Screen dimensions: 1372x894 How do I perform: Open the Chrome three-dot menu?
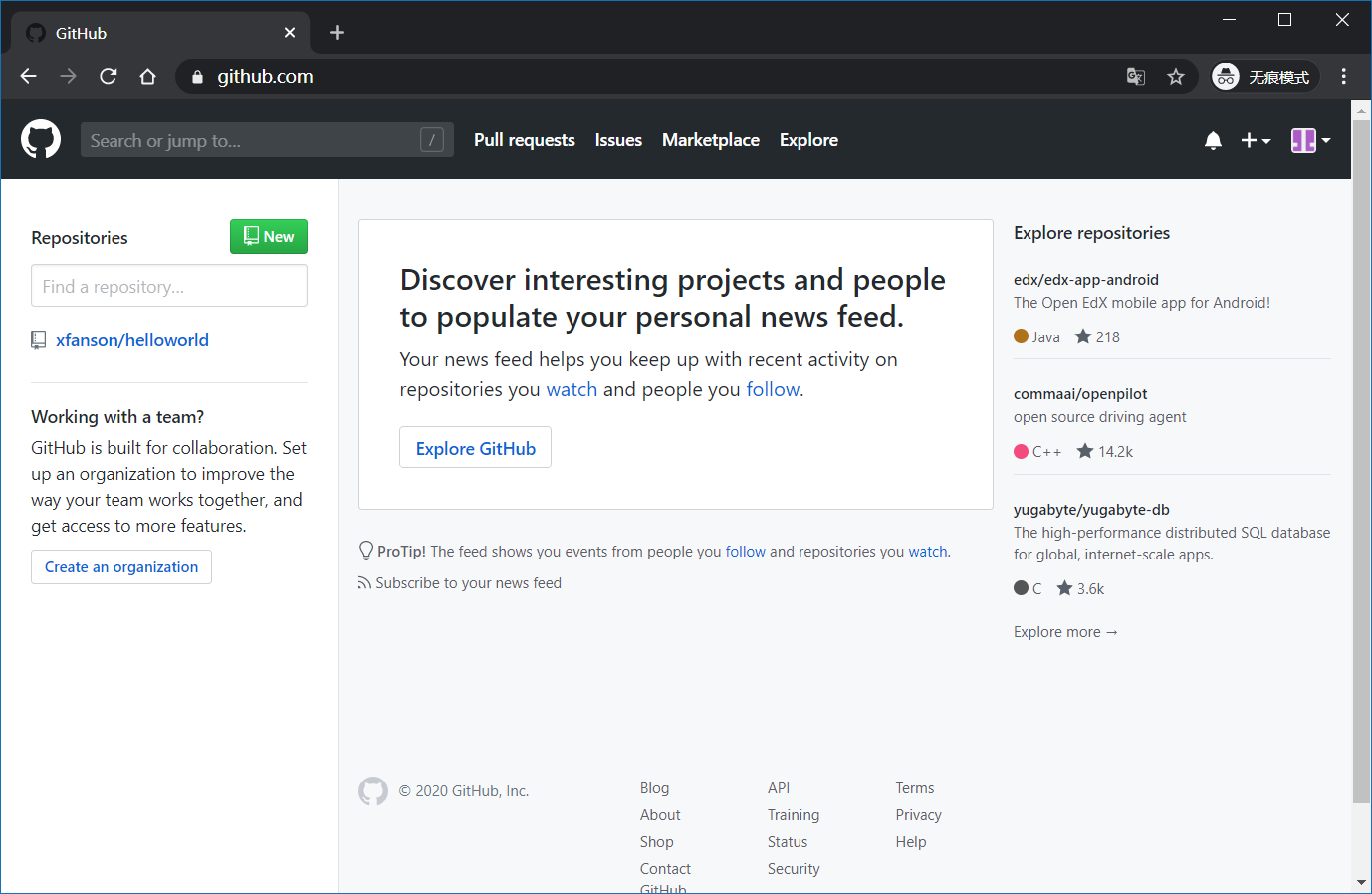coord(1343,77)
